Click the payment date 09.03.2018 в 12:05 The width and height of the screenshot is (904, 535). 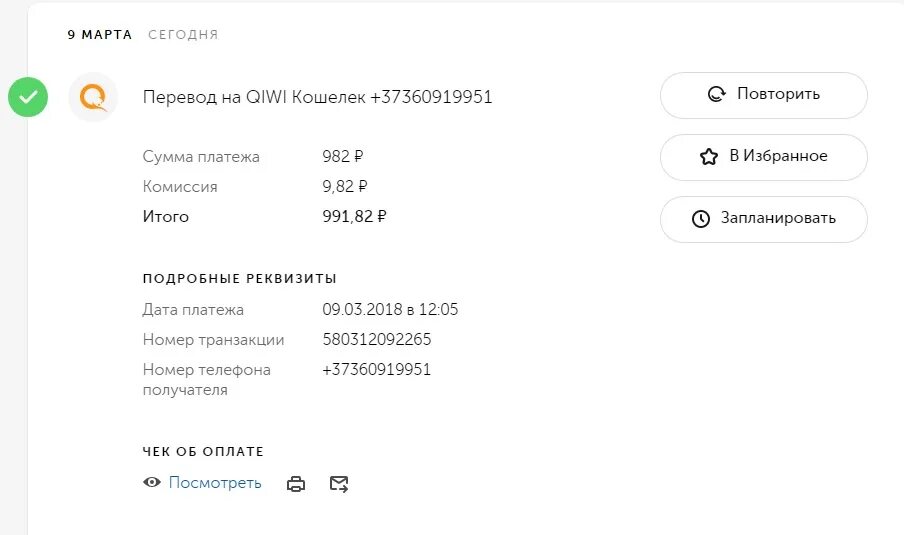pyautogui.click(x=390, y=309)
